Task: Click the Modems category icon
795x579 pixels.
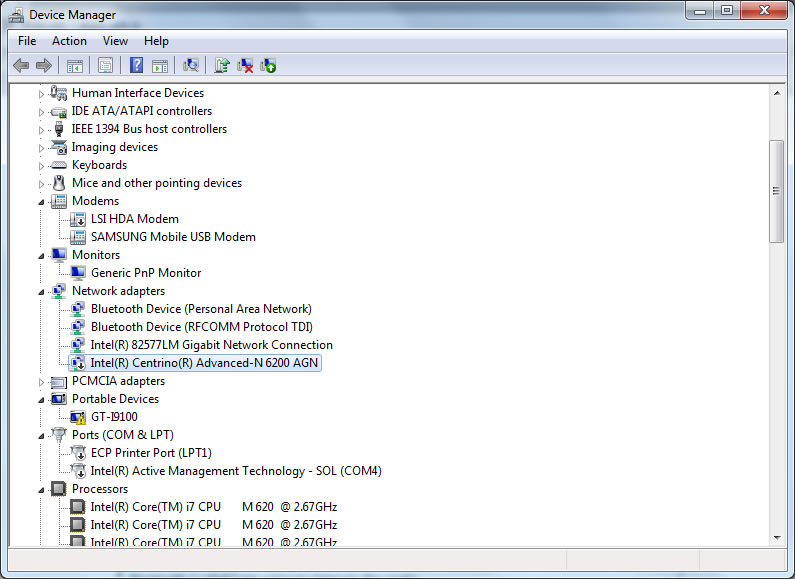Action: coord(59,201)
